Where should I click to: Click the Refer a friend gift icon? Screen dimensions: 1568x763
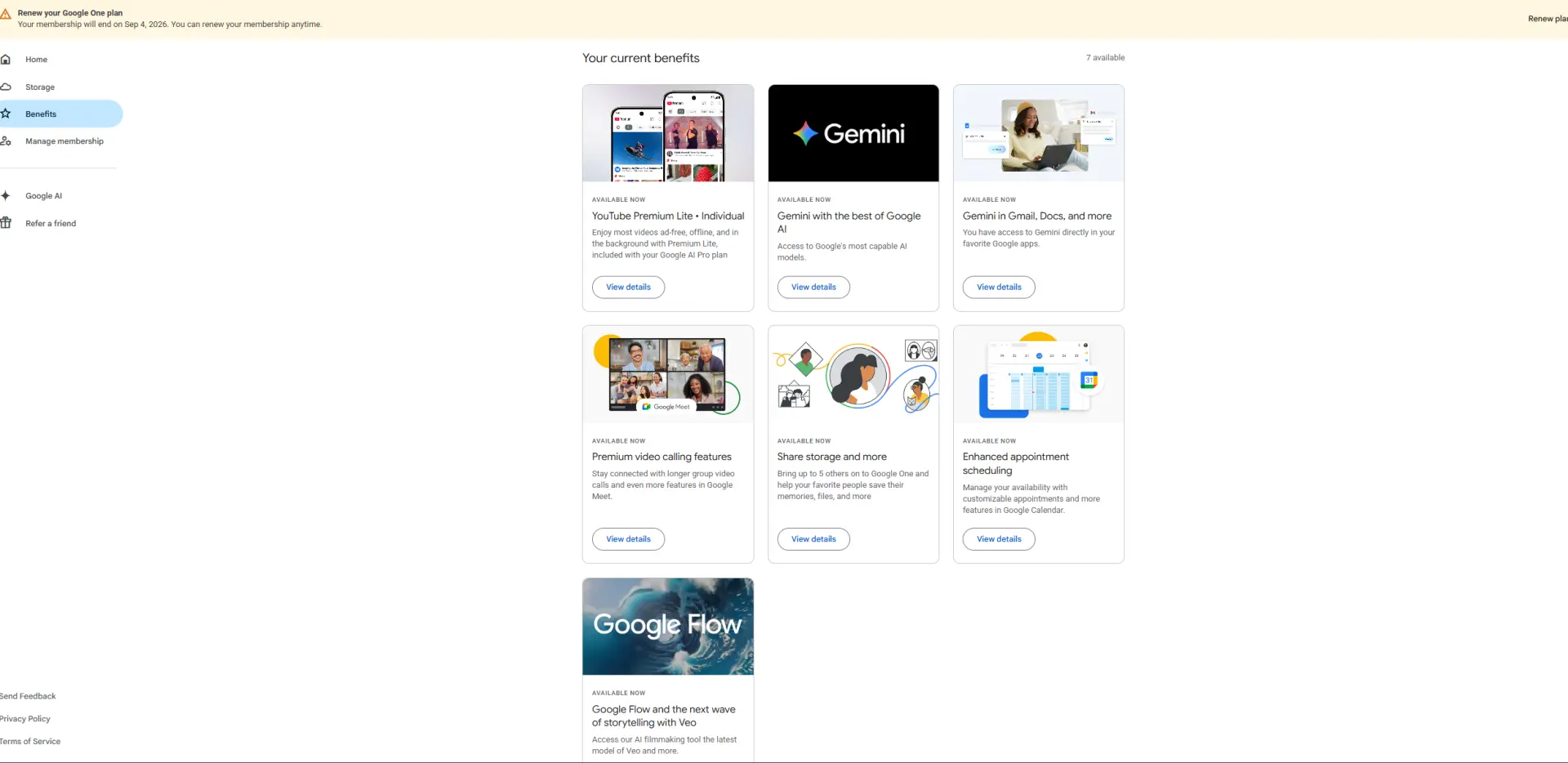coord(5,223)
